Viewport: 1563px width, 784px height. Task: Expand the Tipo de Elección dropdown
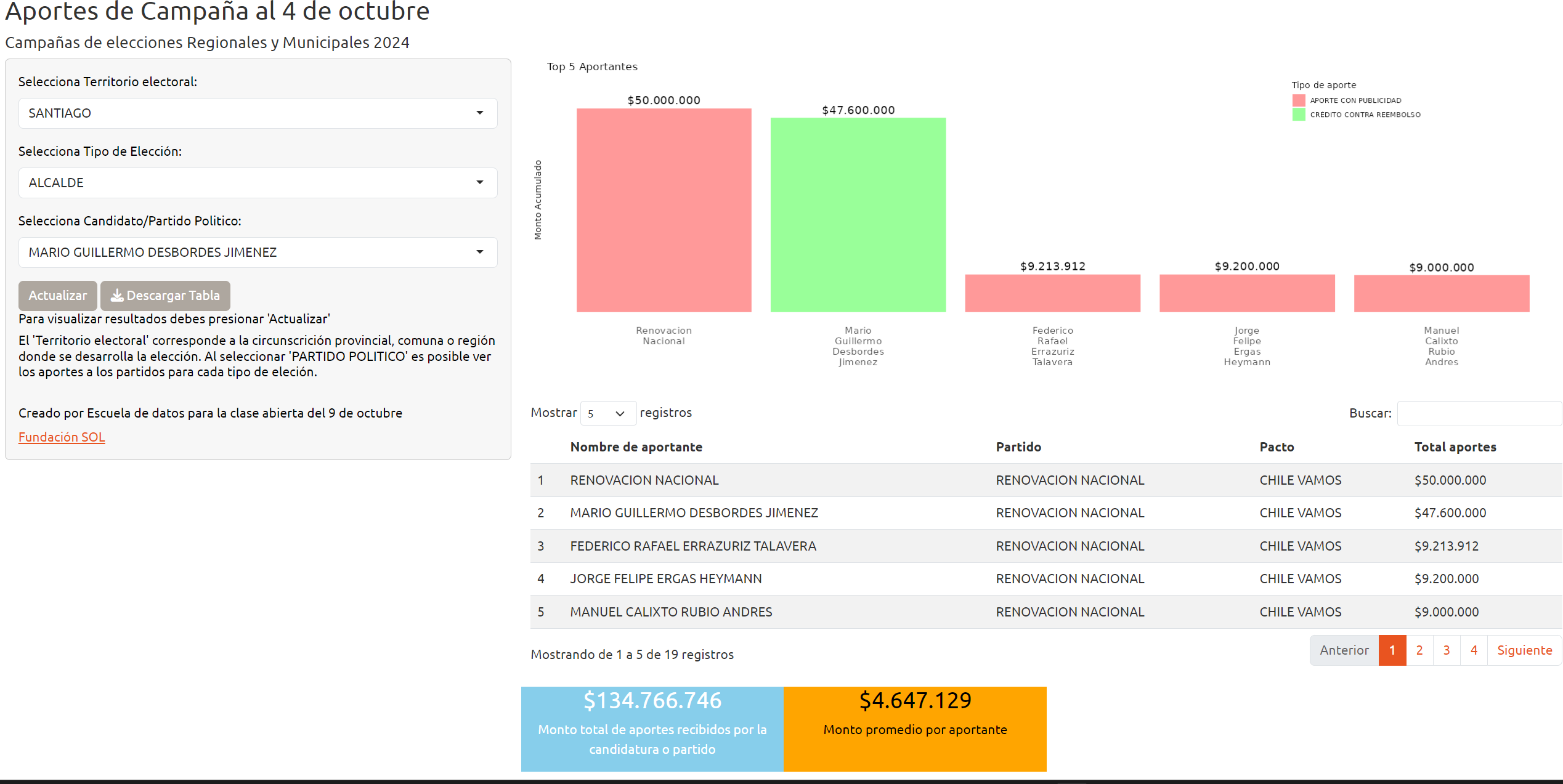pyautogui.click(x=258, y=183)
